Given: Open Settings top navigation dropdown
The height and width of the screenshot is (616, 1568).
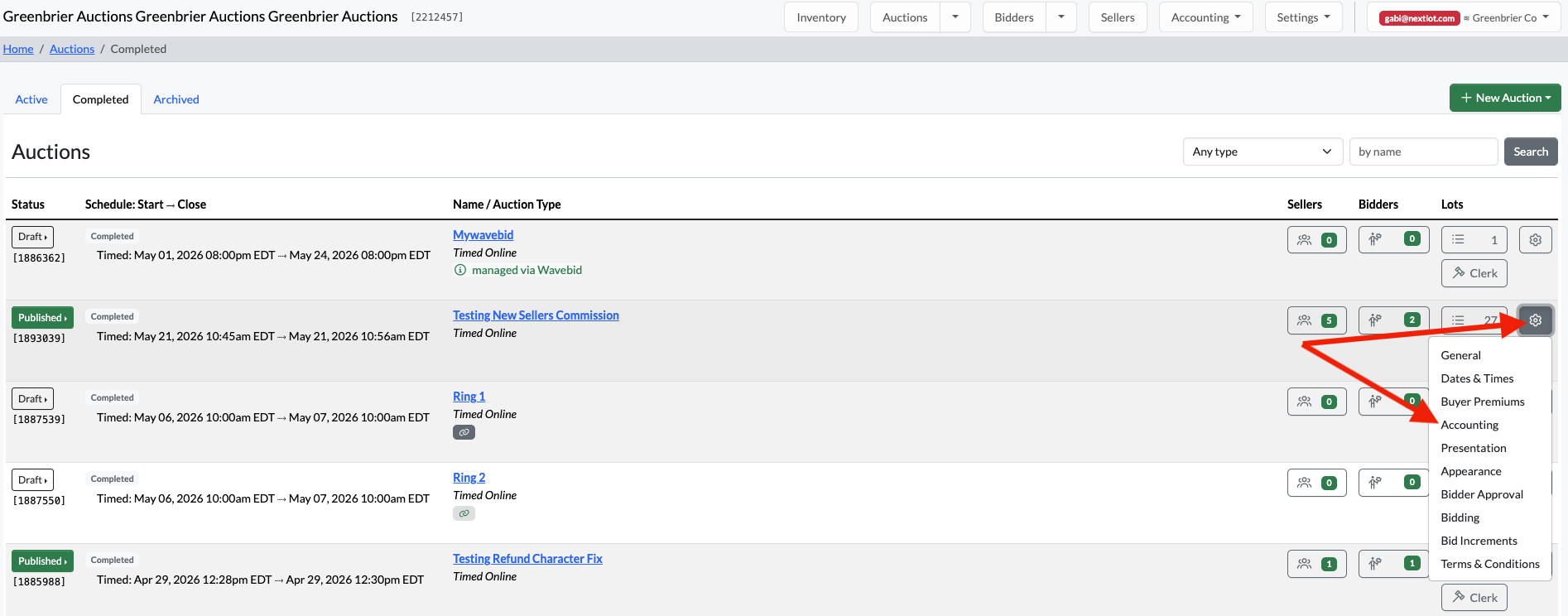Looking at the screenshot, I should 1304,17.
